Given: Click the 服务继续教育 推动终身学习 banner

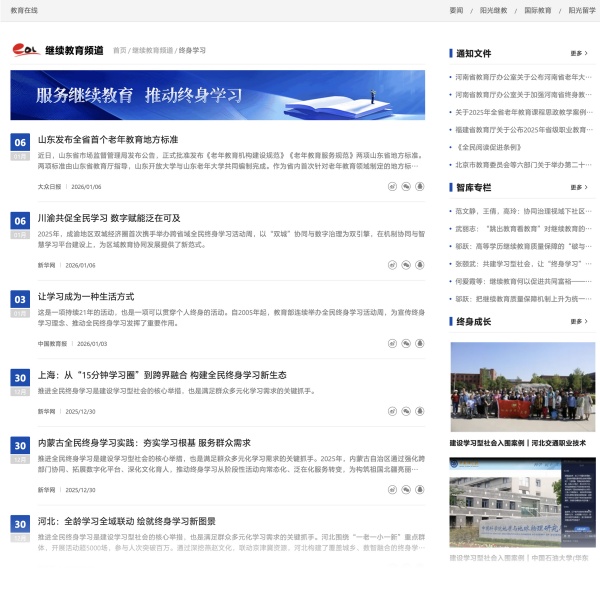Looking at the screenshot, I should tap(217, 95).
